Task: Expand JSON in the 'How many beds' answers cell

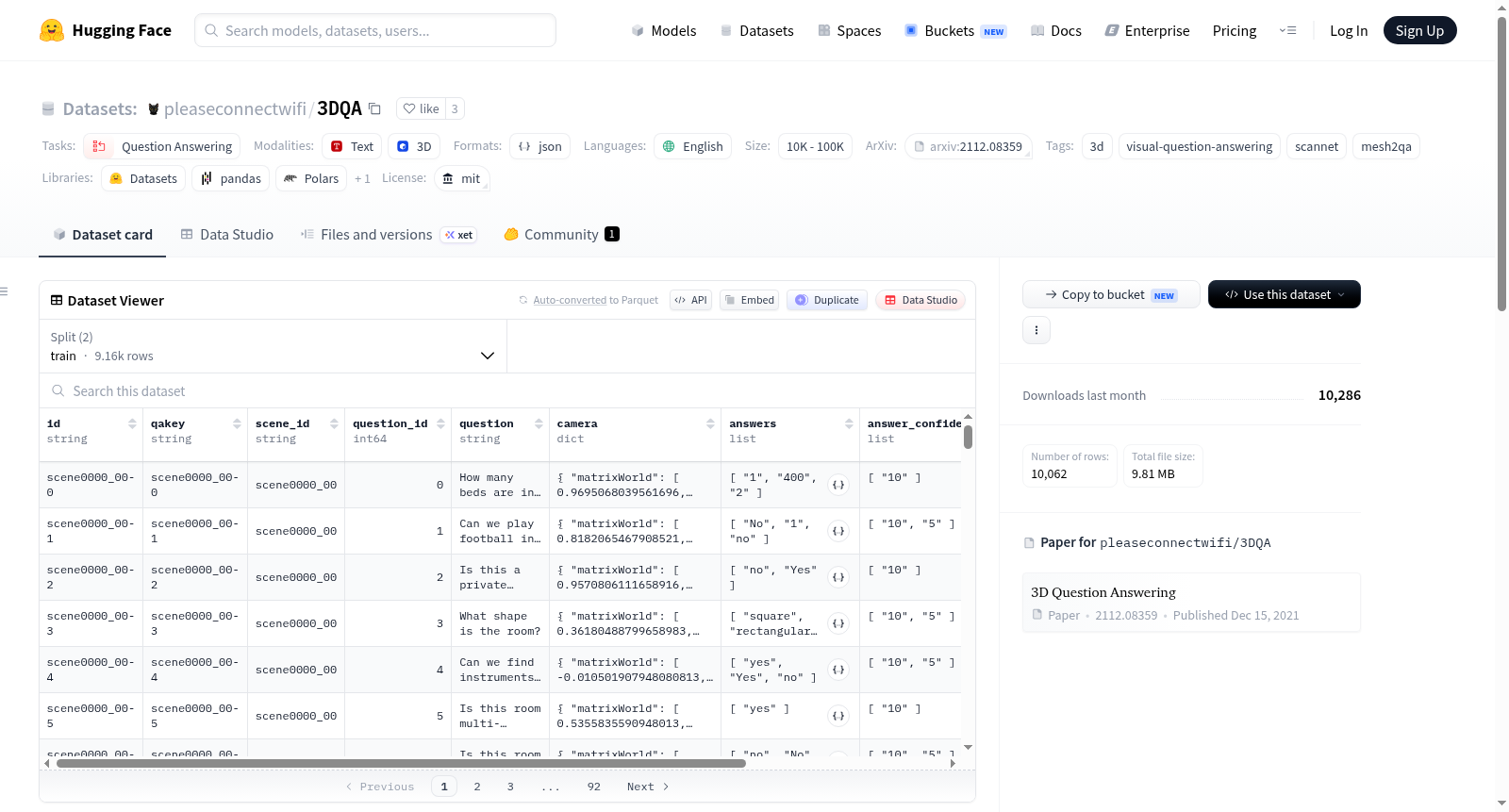Action: point(838,485)
